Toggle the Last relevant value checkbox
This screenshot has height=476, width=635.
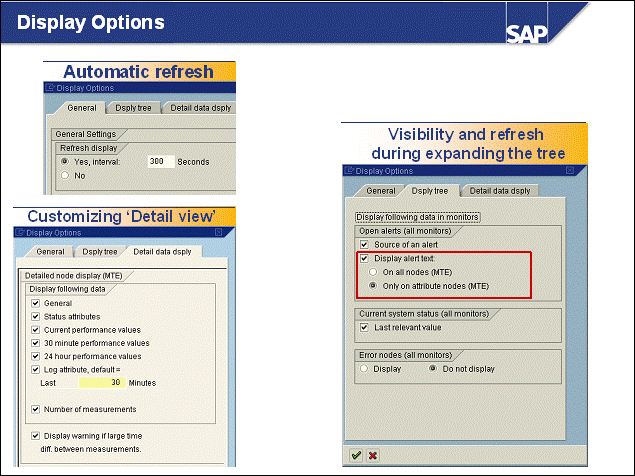[364, 327]
